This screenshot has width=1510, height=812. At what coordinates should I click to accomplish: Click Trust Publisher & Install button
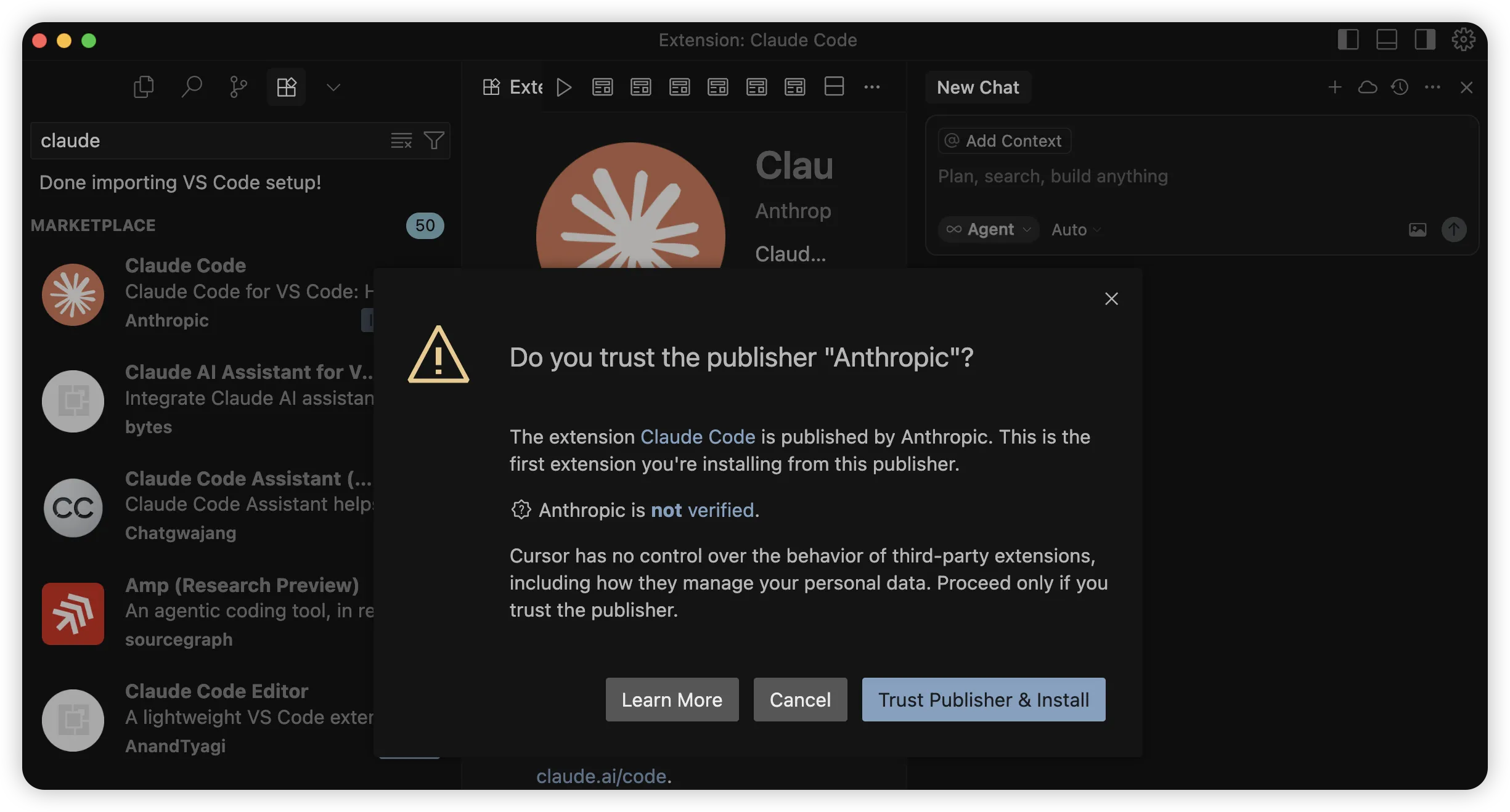[983, 700]
